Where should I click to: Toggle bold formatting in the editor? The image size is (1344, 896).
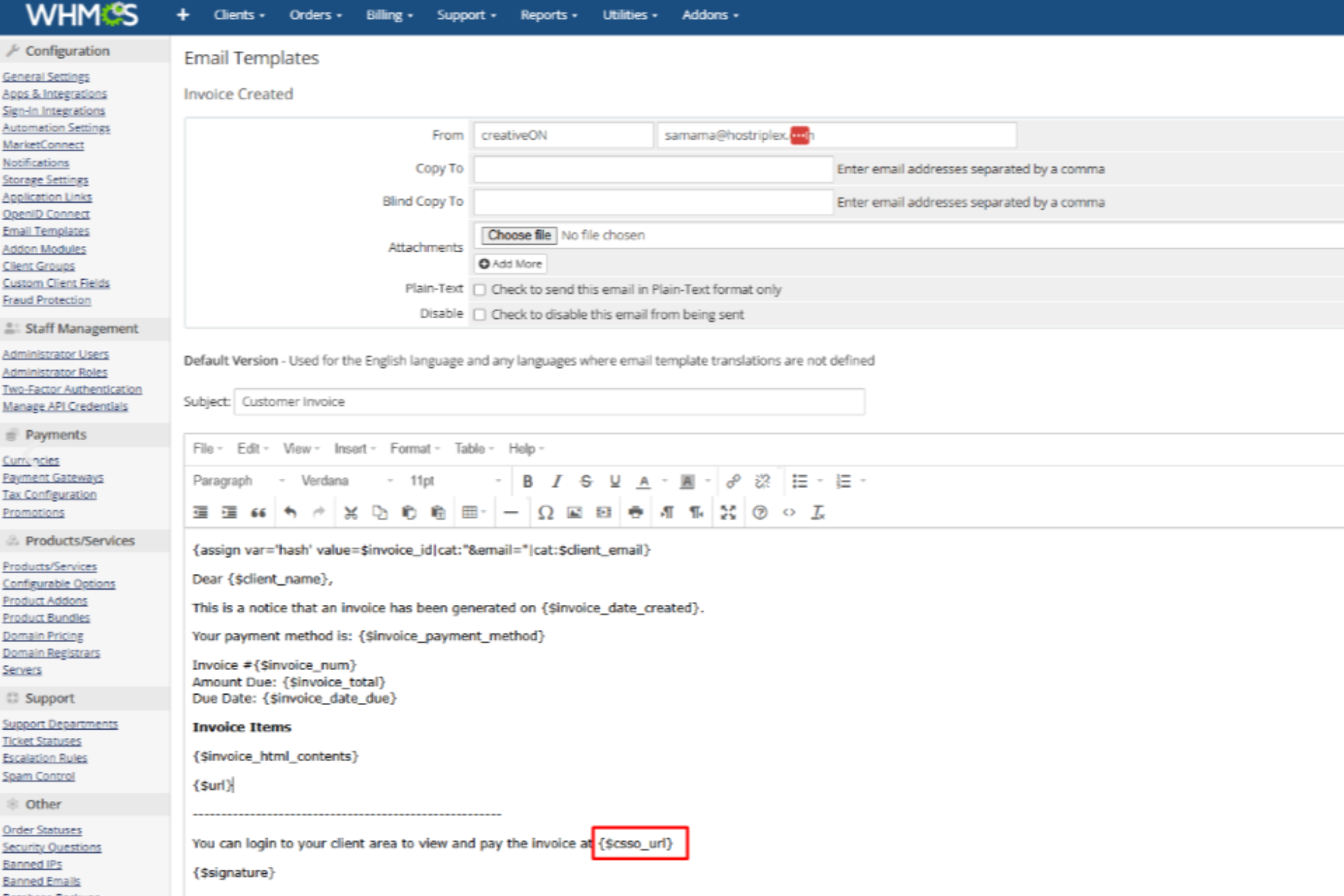tap(528, 482)
